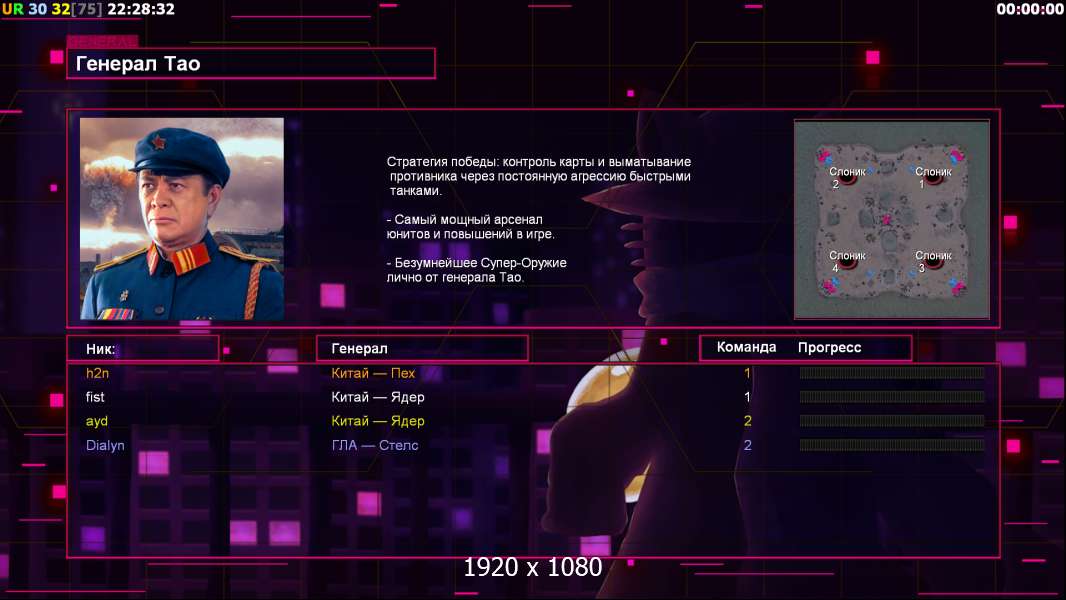
Task: Click the 22:28:32 clock overlay
Action: pyautogui.click(x=141, y=10)
